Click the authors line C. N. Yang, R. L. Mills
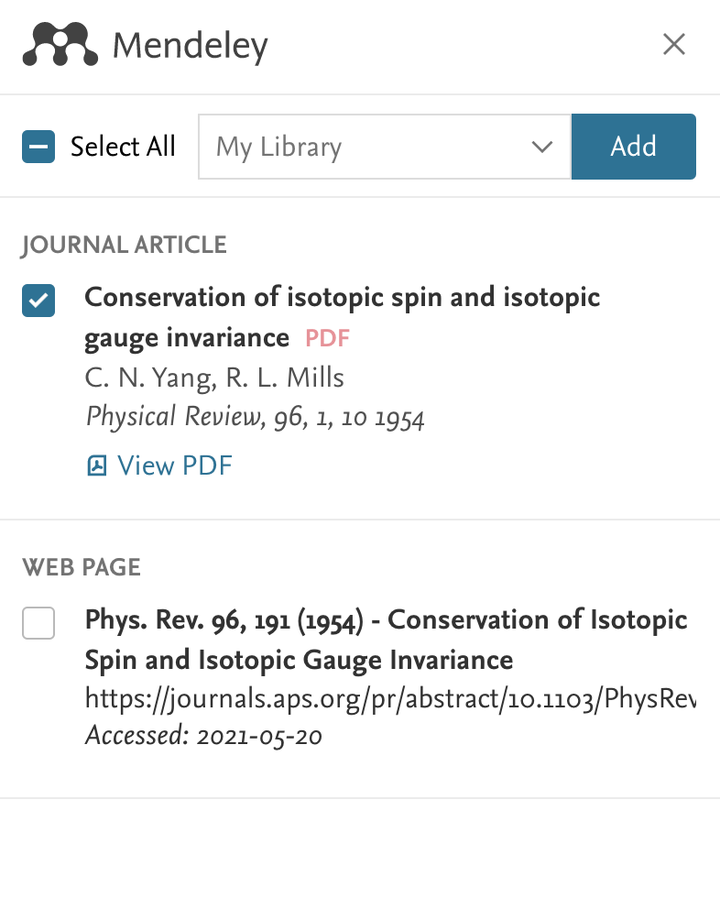This screenshot has width=720, height=909. 214,378
